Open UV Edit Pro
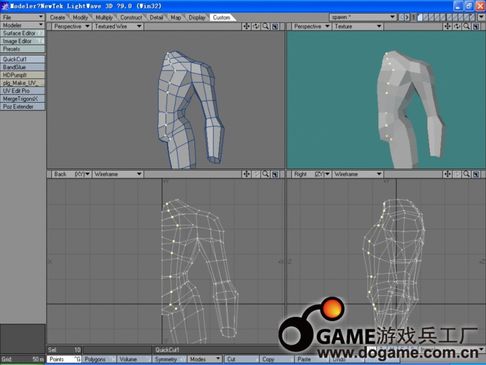 point(22,91)
